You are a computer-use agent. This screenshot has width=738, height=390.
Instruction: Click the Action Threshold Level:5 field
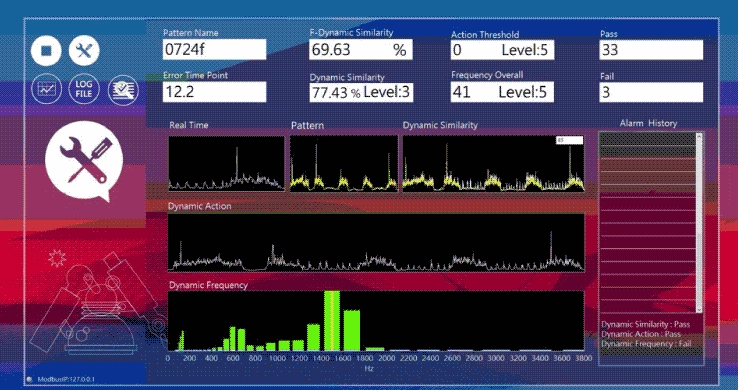[x=502, y=50]
